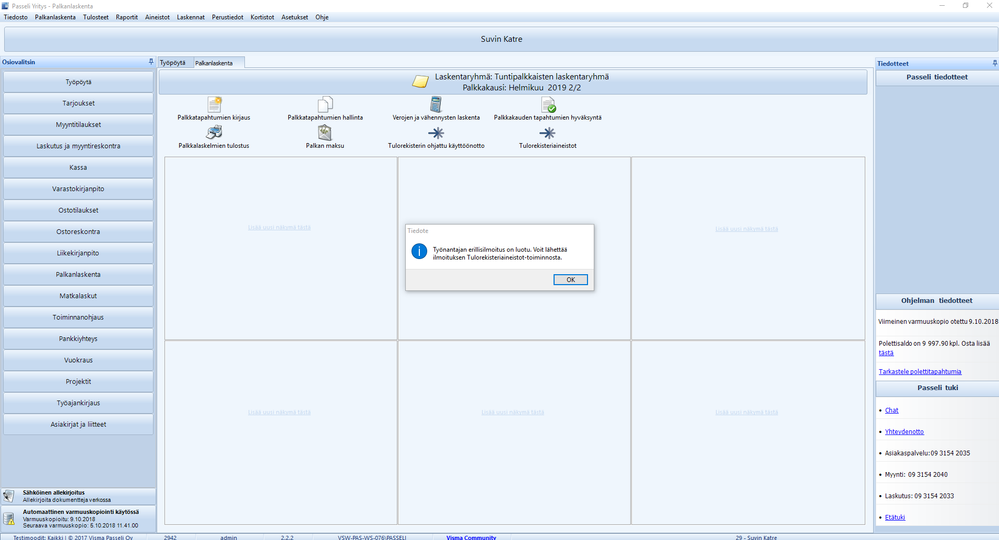Screen dimensions: 999x540
Task: Open Vuokraus section
Action: tap(78, 360)
